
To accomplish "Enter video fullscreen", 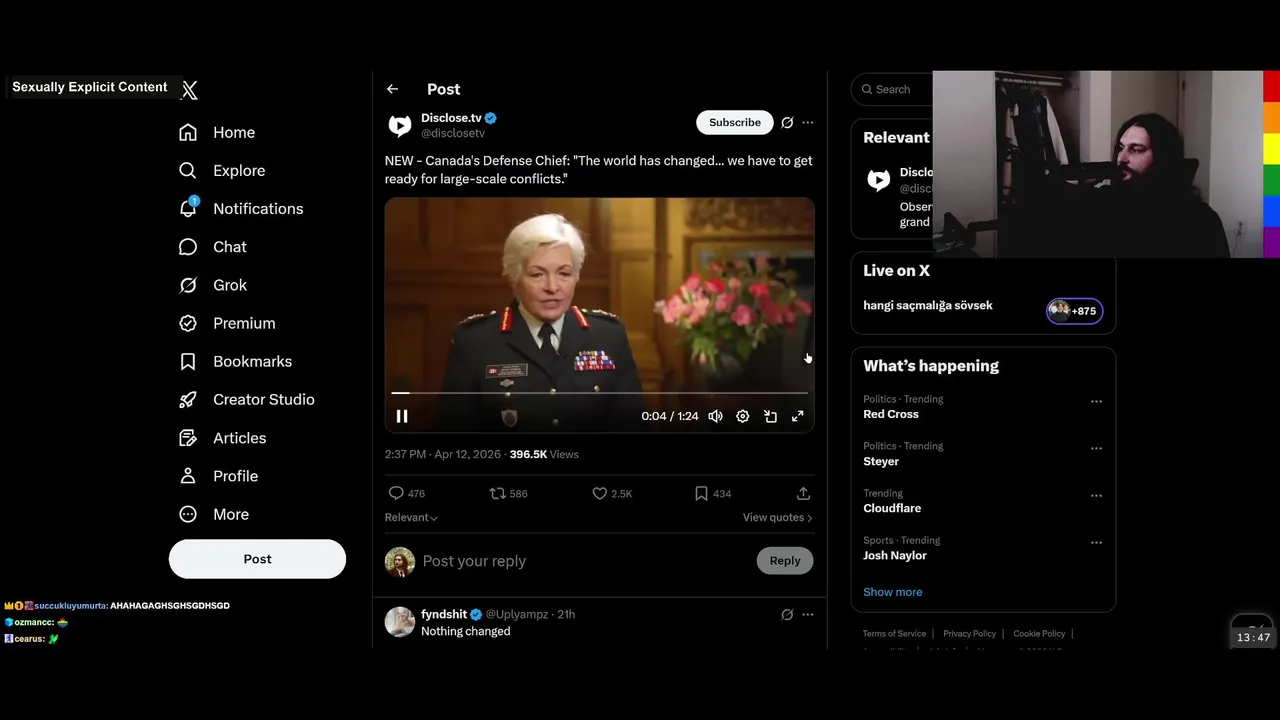I will coord(798,416).
